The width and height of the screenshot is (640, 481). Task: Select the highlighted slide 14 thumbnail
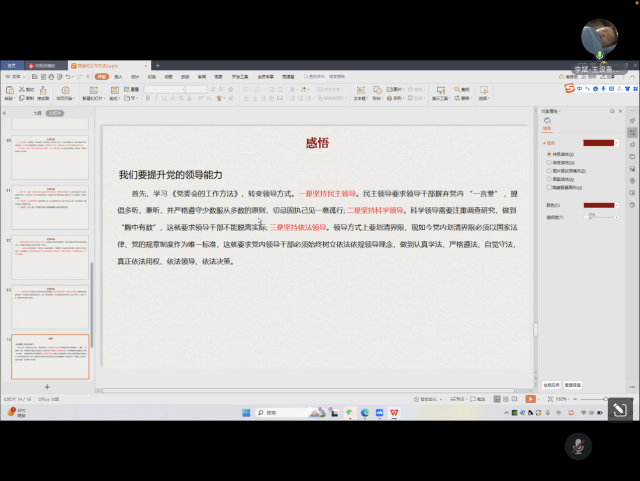coord(50,357)
